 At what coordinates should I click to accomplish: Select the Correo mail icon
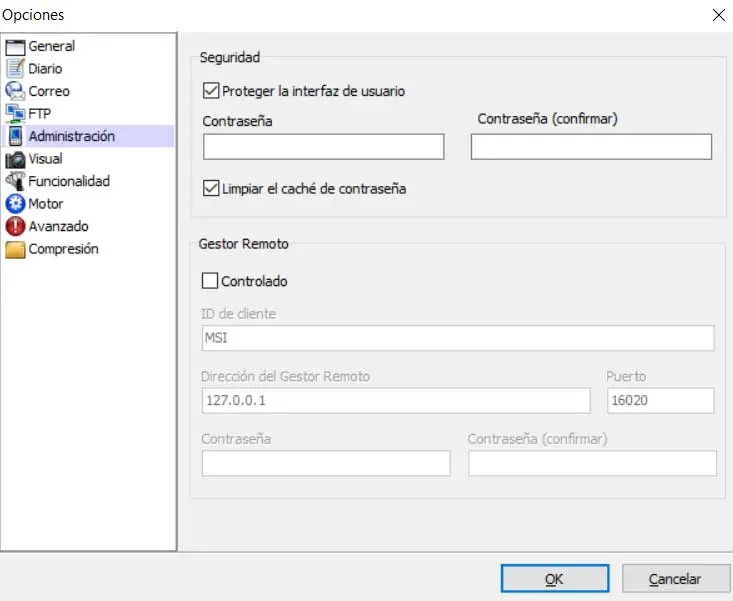point(15,91)
